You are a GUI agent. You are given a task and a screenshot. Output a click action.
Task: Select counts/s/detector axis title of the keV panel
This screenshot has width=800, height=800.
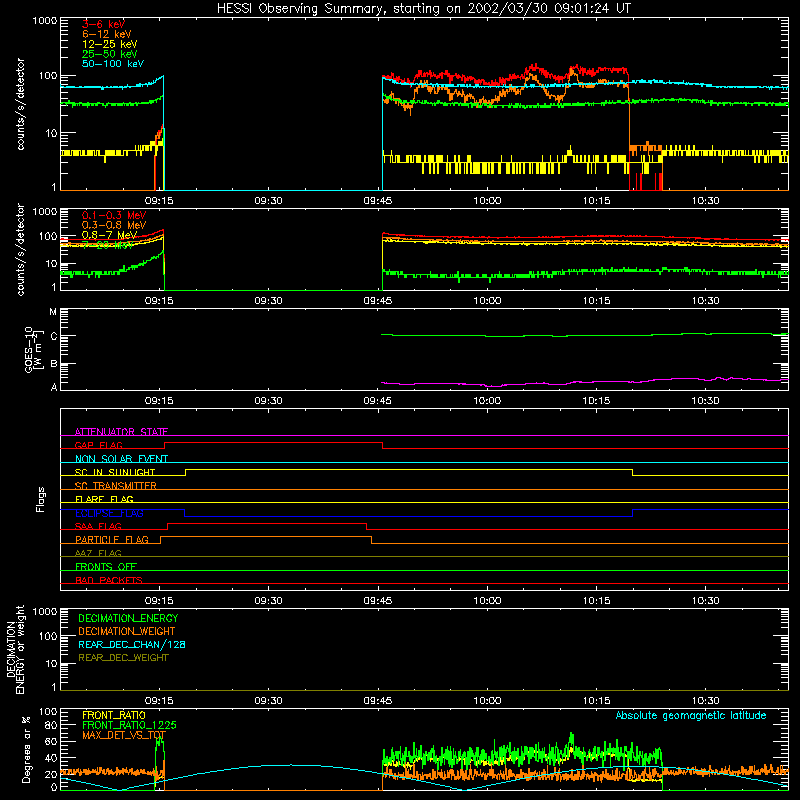click(20, 104)
